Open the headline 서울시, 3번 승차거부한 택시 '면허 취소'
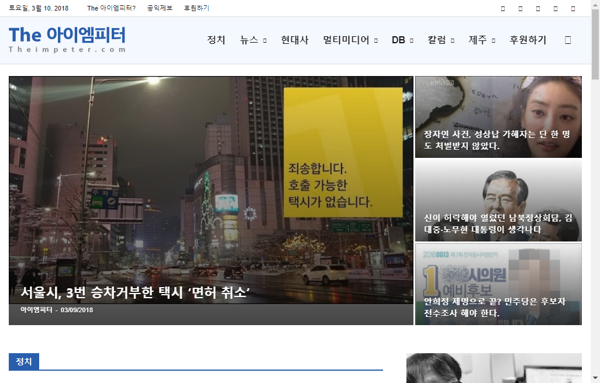Screen dimensions: 600x383 tap(135, 293)
